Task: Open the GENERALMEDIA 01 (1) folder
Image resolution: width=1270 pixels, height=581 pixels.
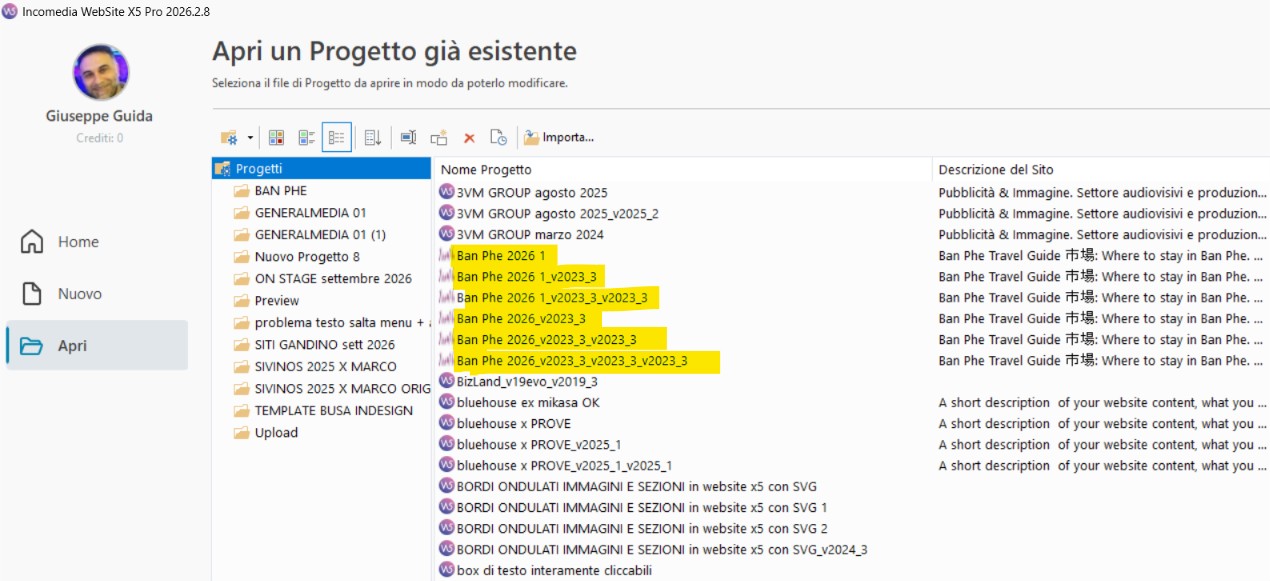Action: pos(320,234)
